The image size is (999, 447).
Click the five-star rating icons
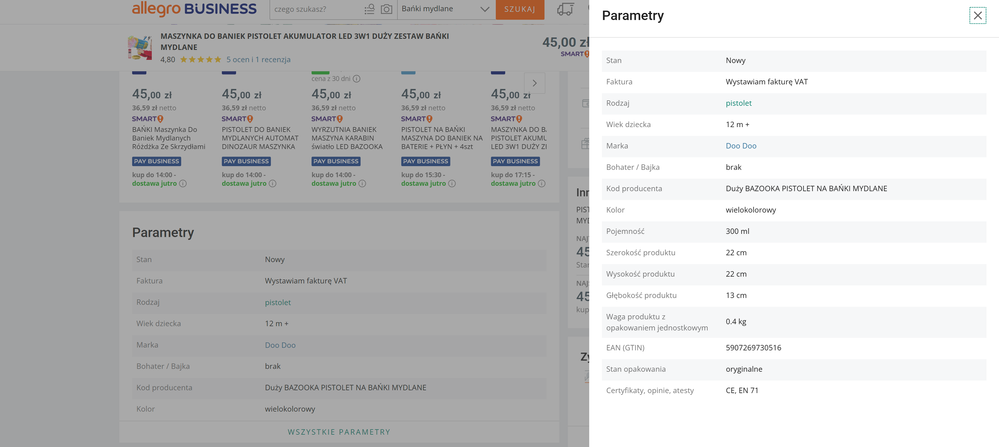(200, 60)
